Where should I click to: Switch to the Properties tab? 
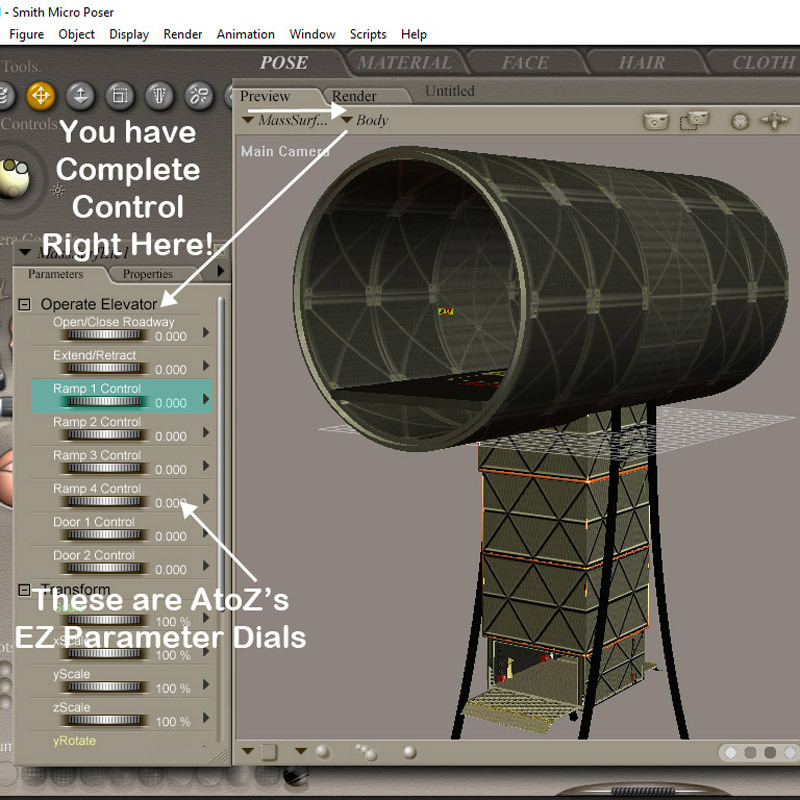coord(147,274)
